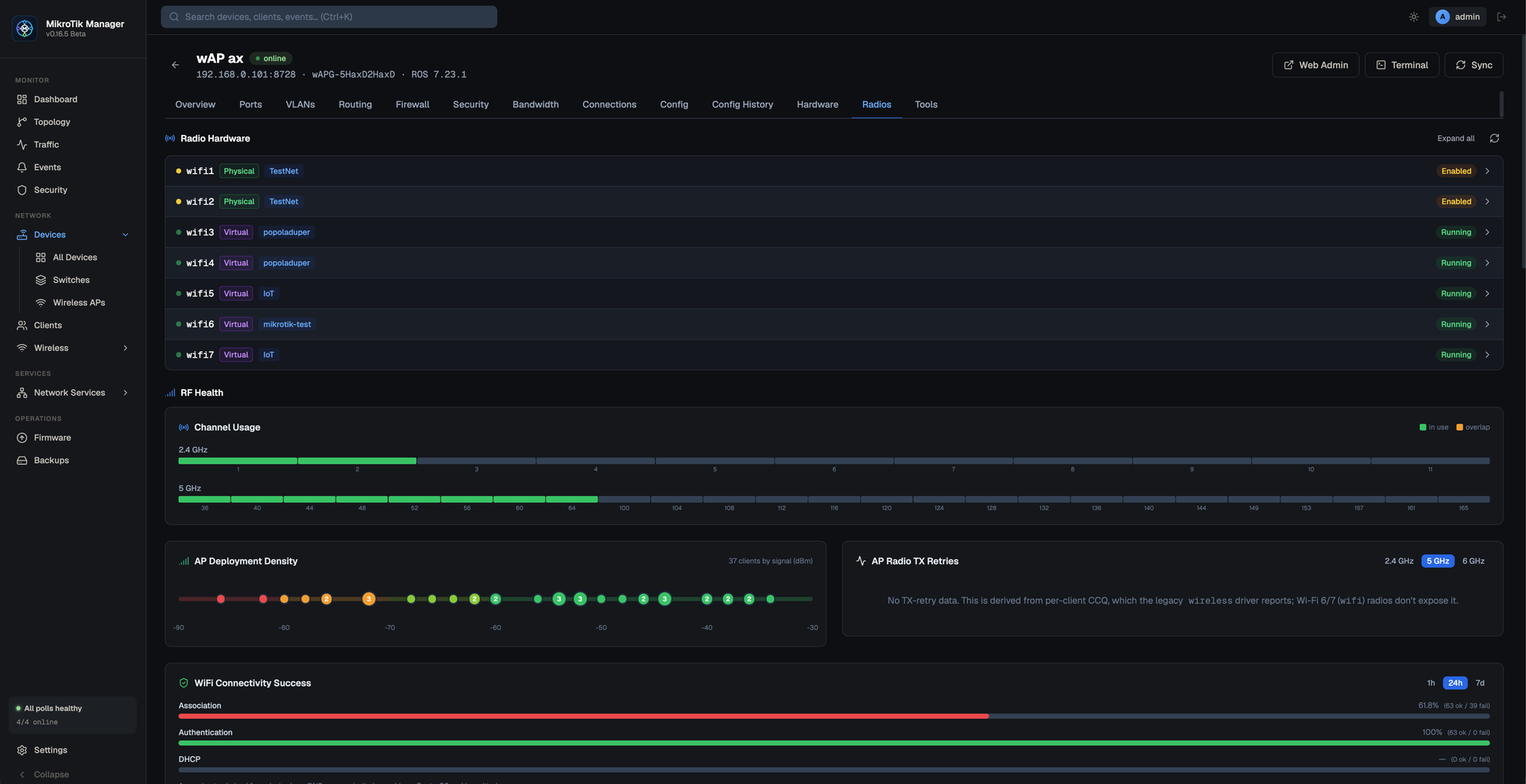Screen dimensions: 1526x784
Task: Focus the search devices input field
Action: pos(329,17)
